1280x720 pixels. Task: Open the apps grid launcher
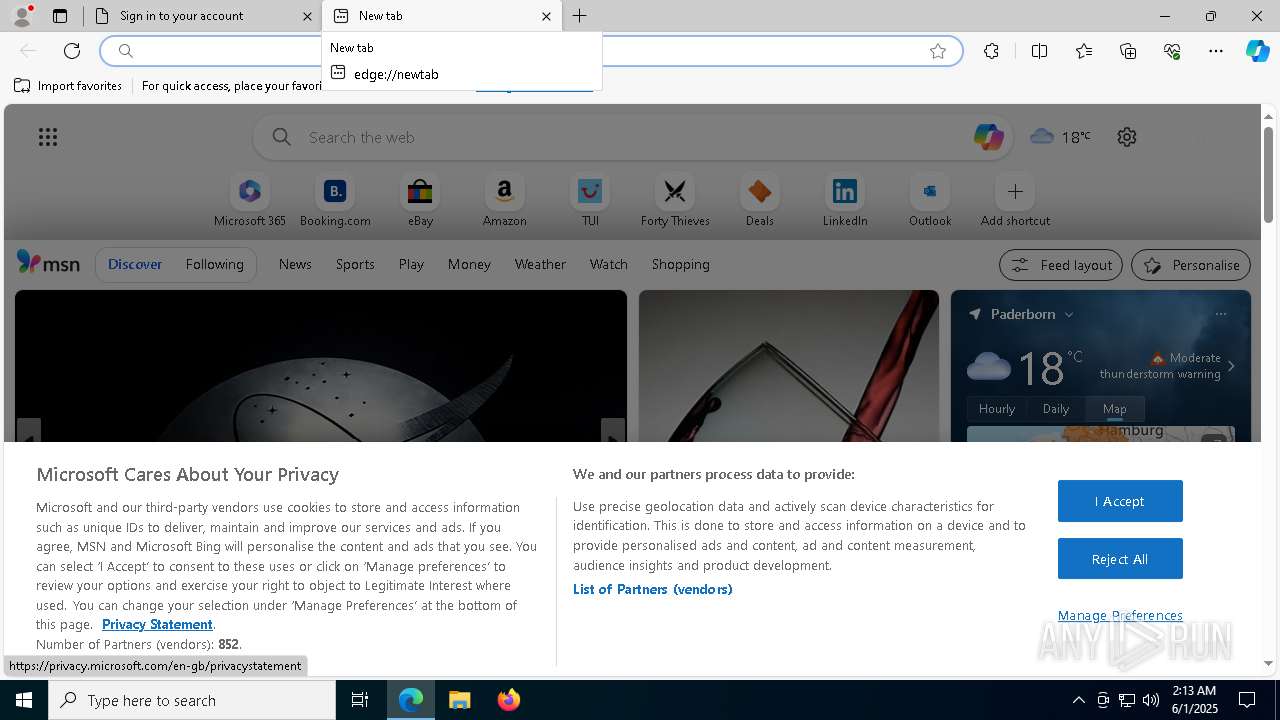(48, 137)
